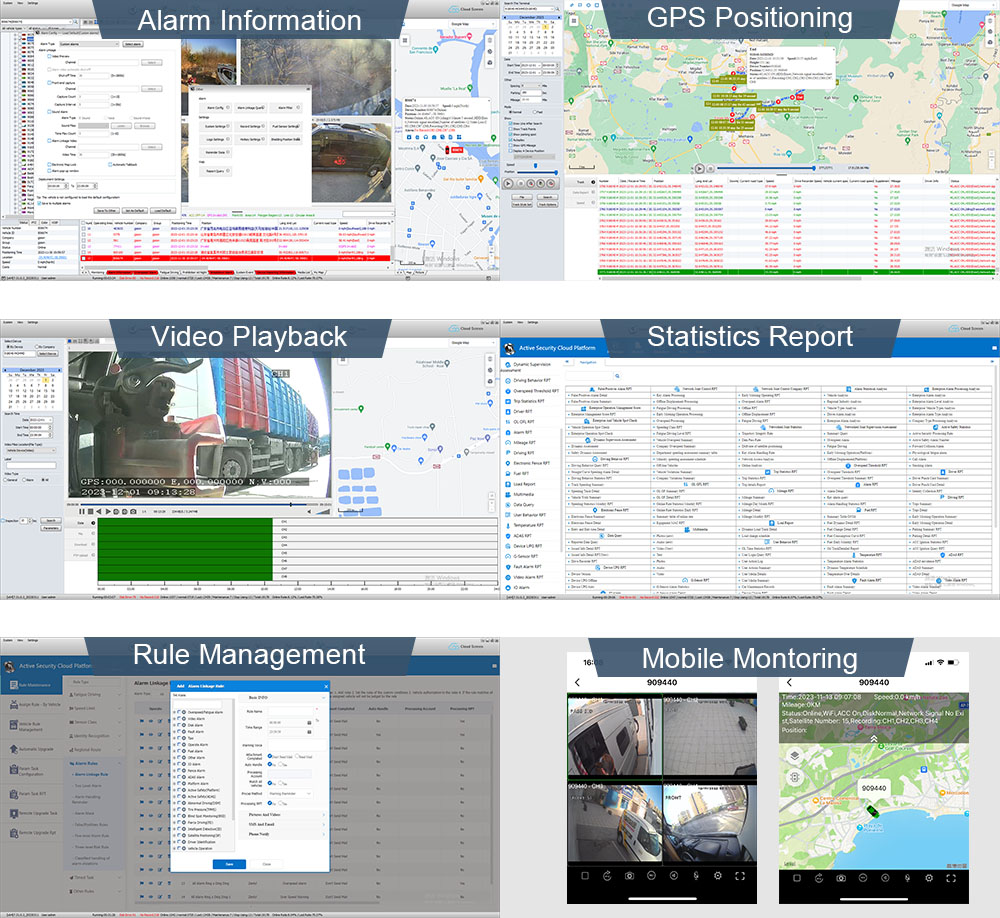Pause the video in Video Playback
The width and height of the screenshot is (1000, 918).
click(82, 512)
